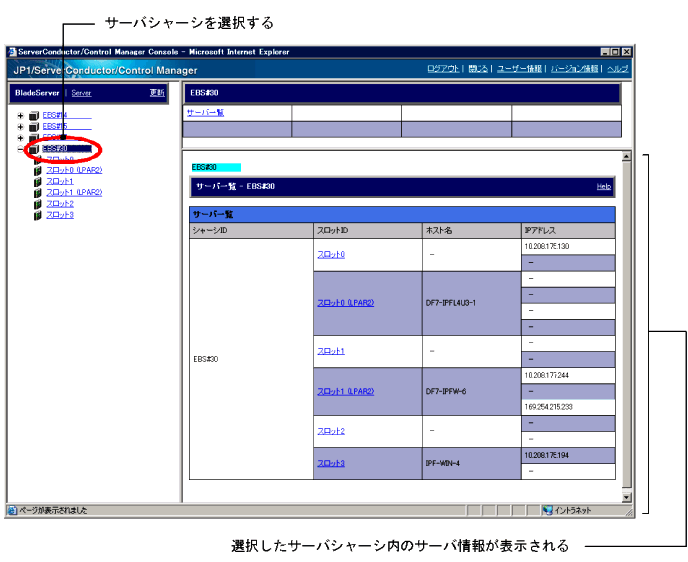This screenshot has height=562, width=688.
Task: Click スロット3 link in the server table
Action: click(x=331, y=463)
